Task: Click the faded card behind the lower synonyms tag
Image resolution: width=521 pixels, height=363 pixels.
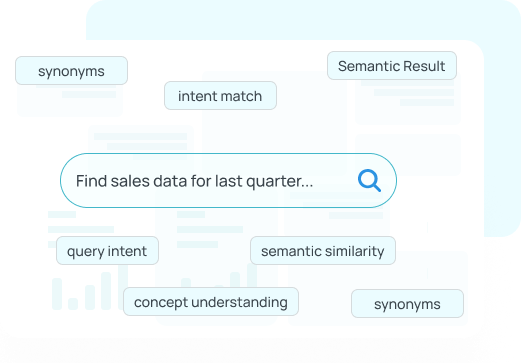Action: point(378,288)
